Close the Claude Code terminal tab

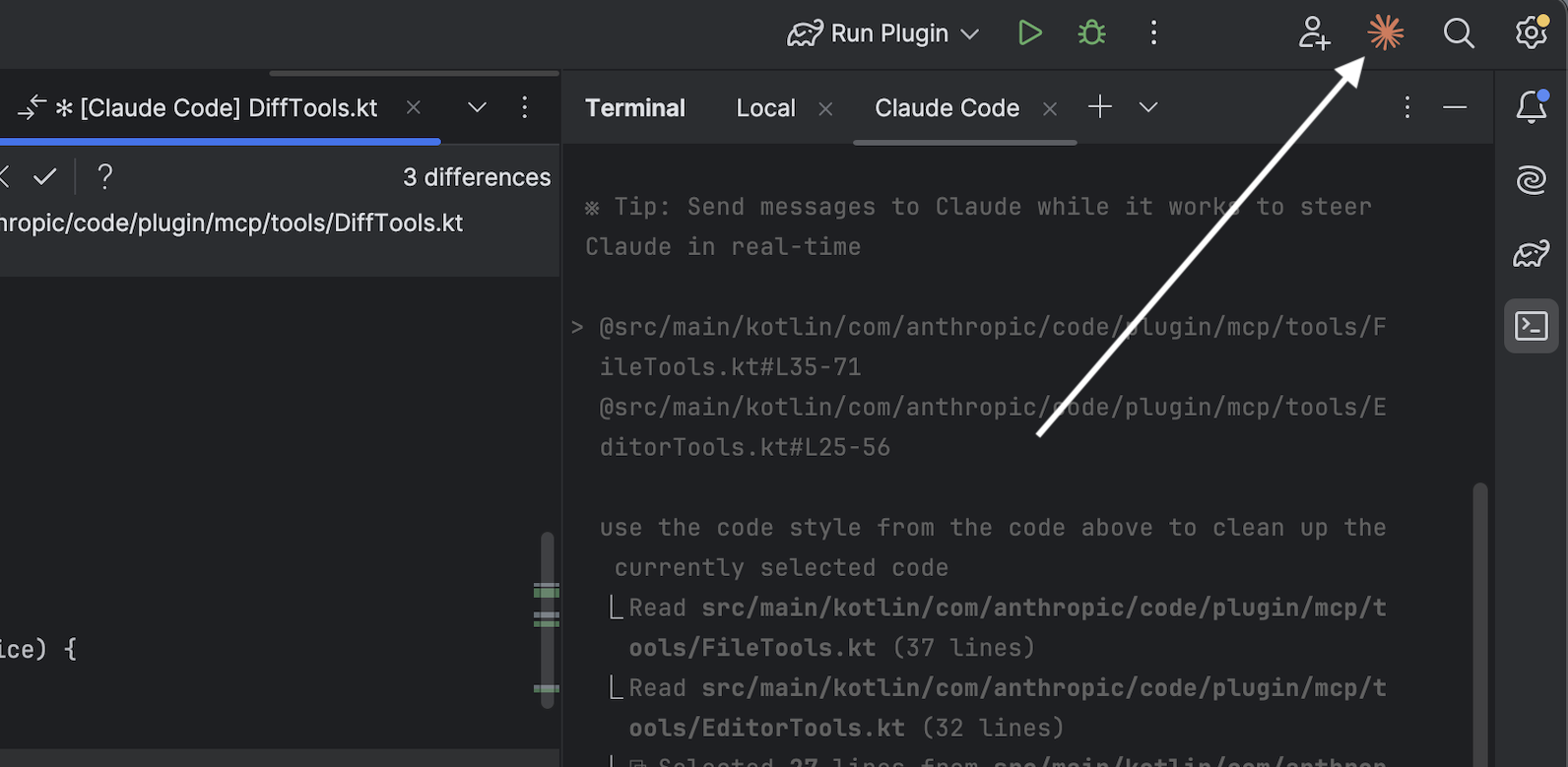pos(1050,109)
